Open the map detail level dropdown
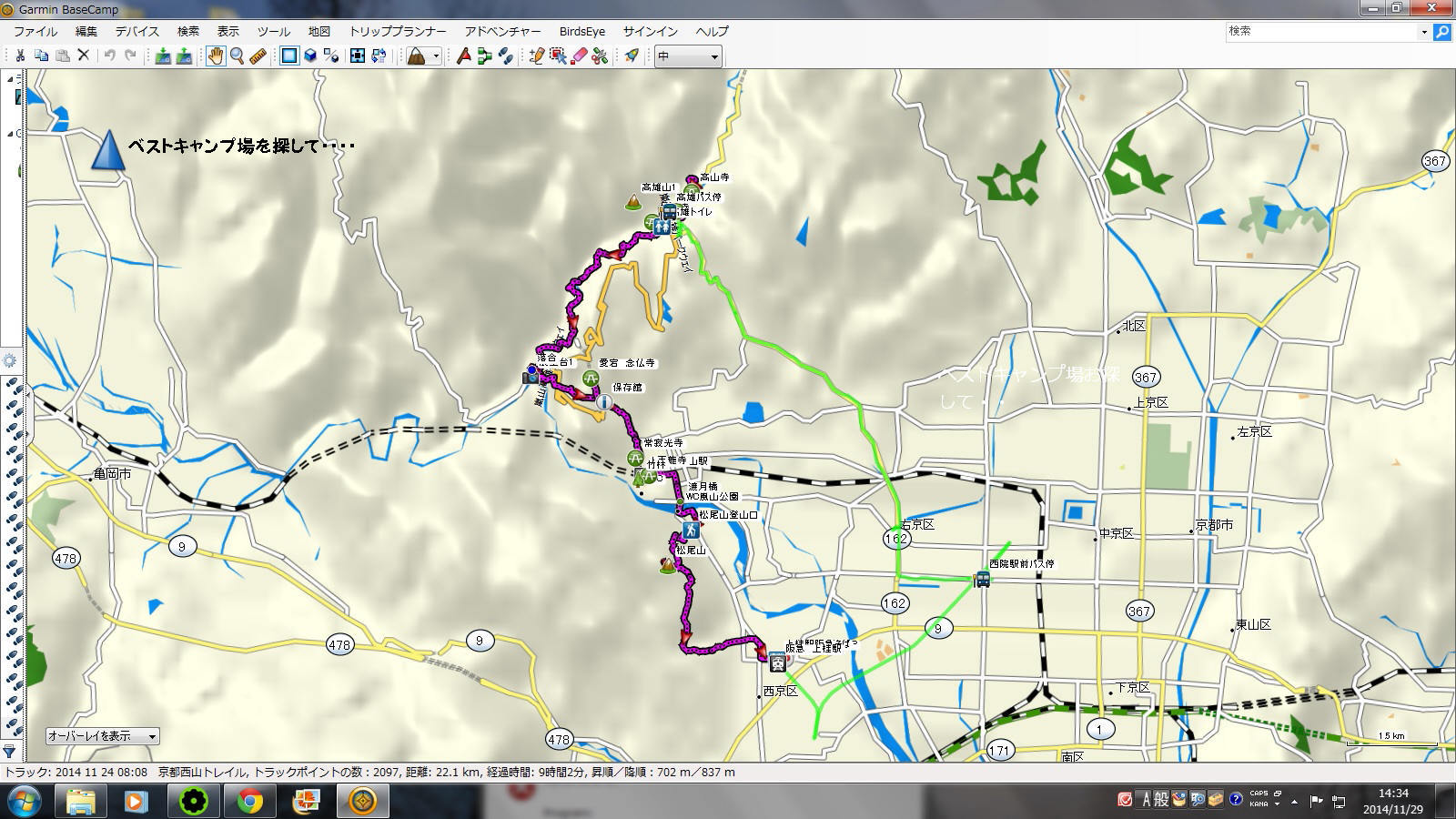 (688, 56)
